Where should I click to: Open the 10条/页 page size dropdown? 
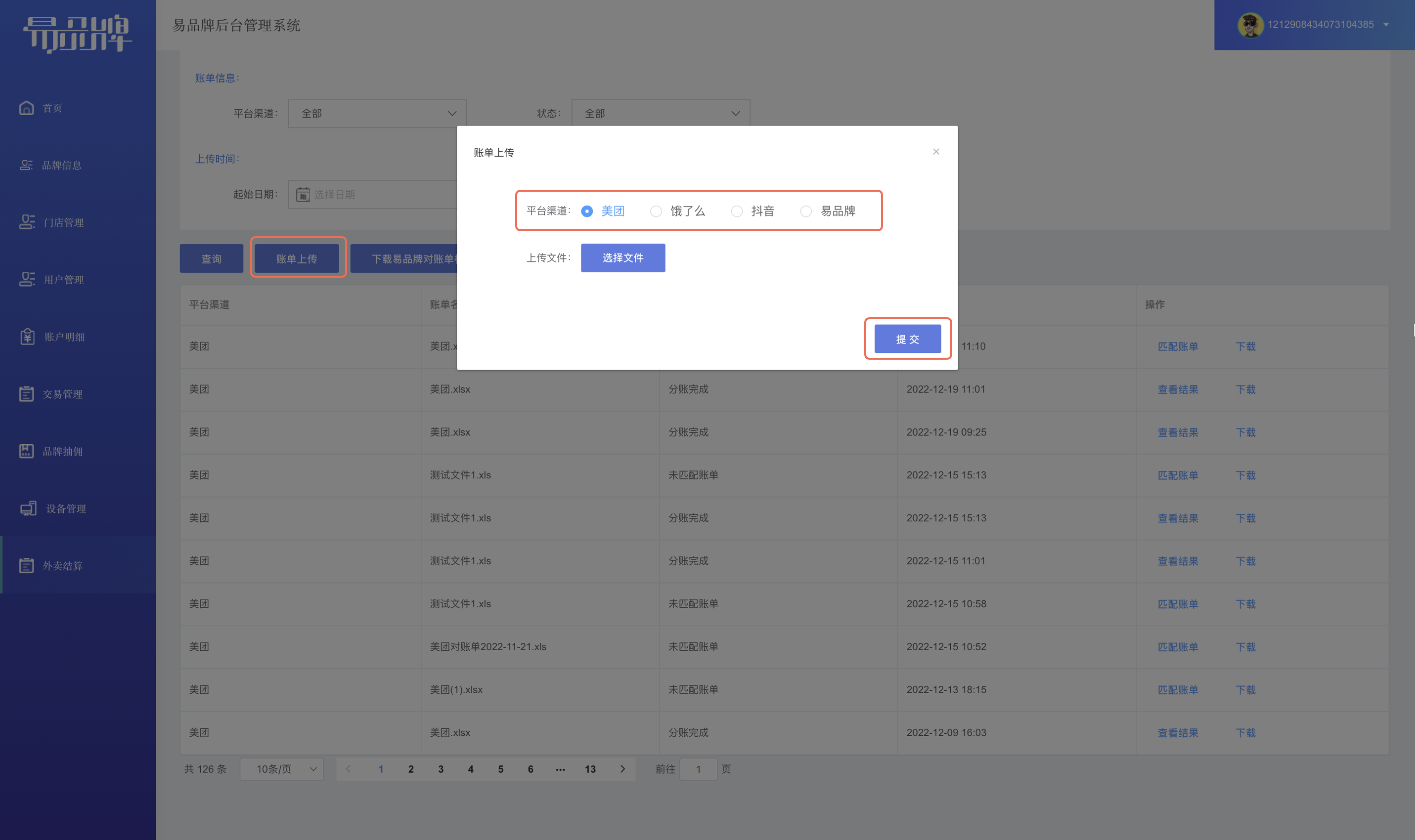(282, 769)
